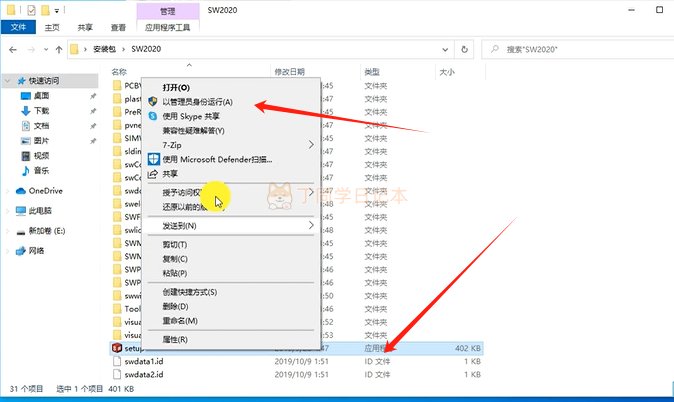Expand the 新加卷 (E:) drive node

coord(8,230)
